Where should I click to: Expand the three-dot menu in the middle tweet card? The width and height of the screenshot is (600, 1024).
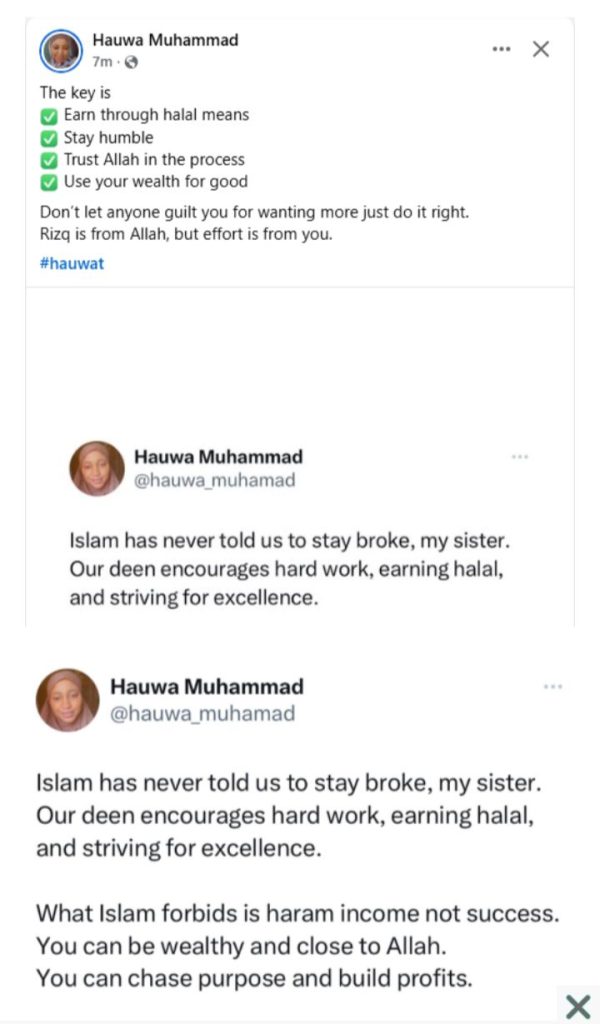[x=519, y=457]
